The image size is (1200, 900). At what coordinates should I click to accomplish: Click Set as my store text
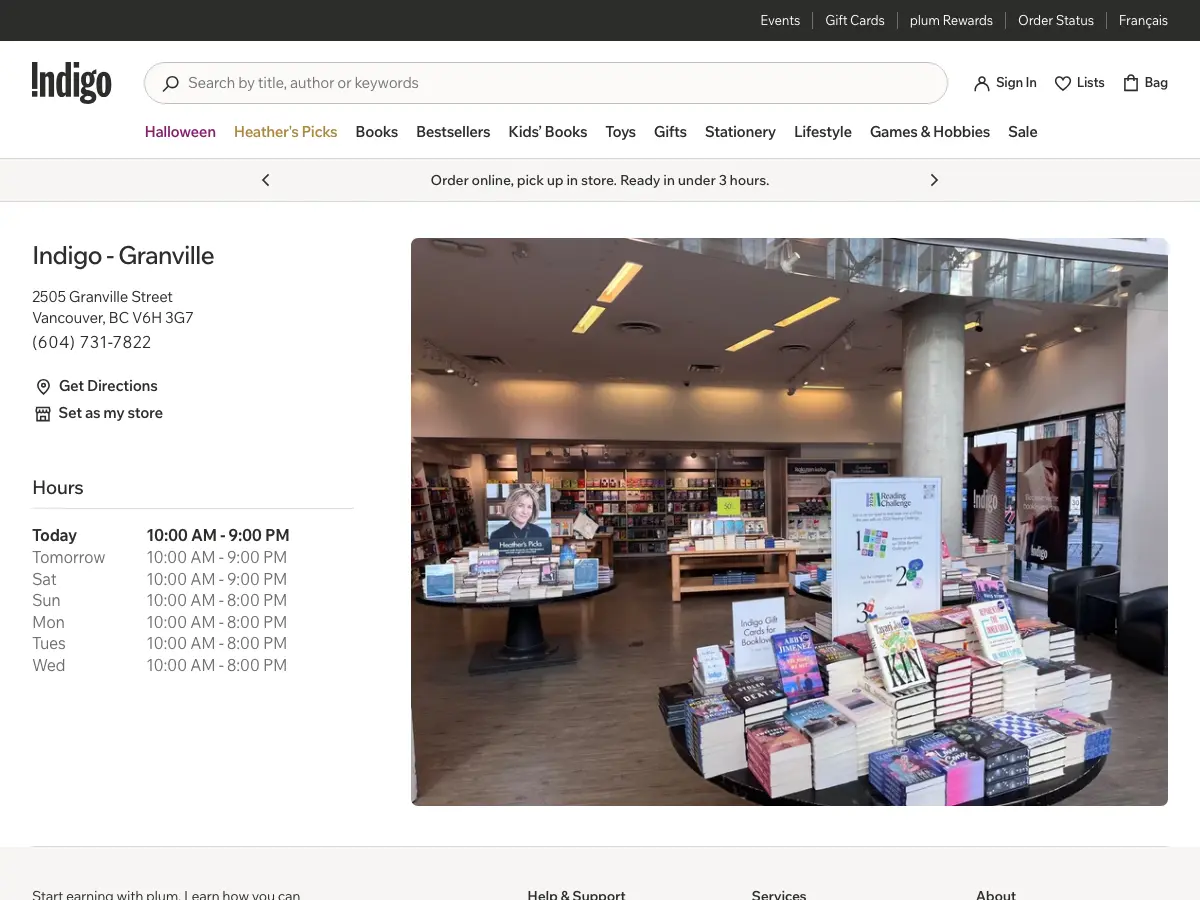coord(111,413)
